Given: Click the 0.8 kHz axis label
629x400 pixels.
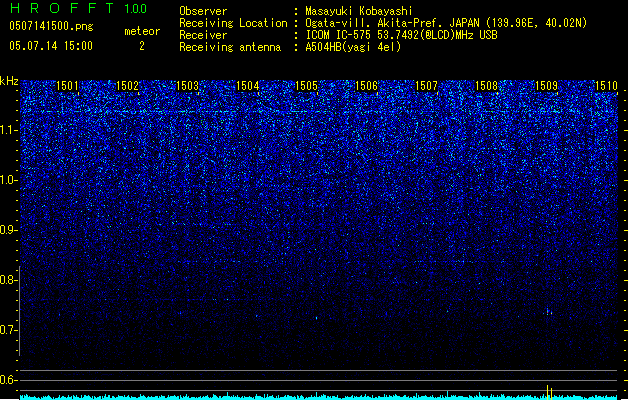Looking at the screenshot, I should pos(9,280).
